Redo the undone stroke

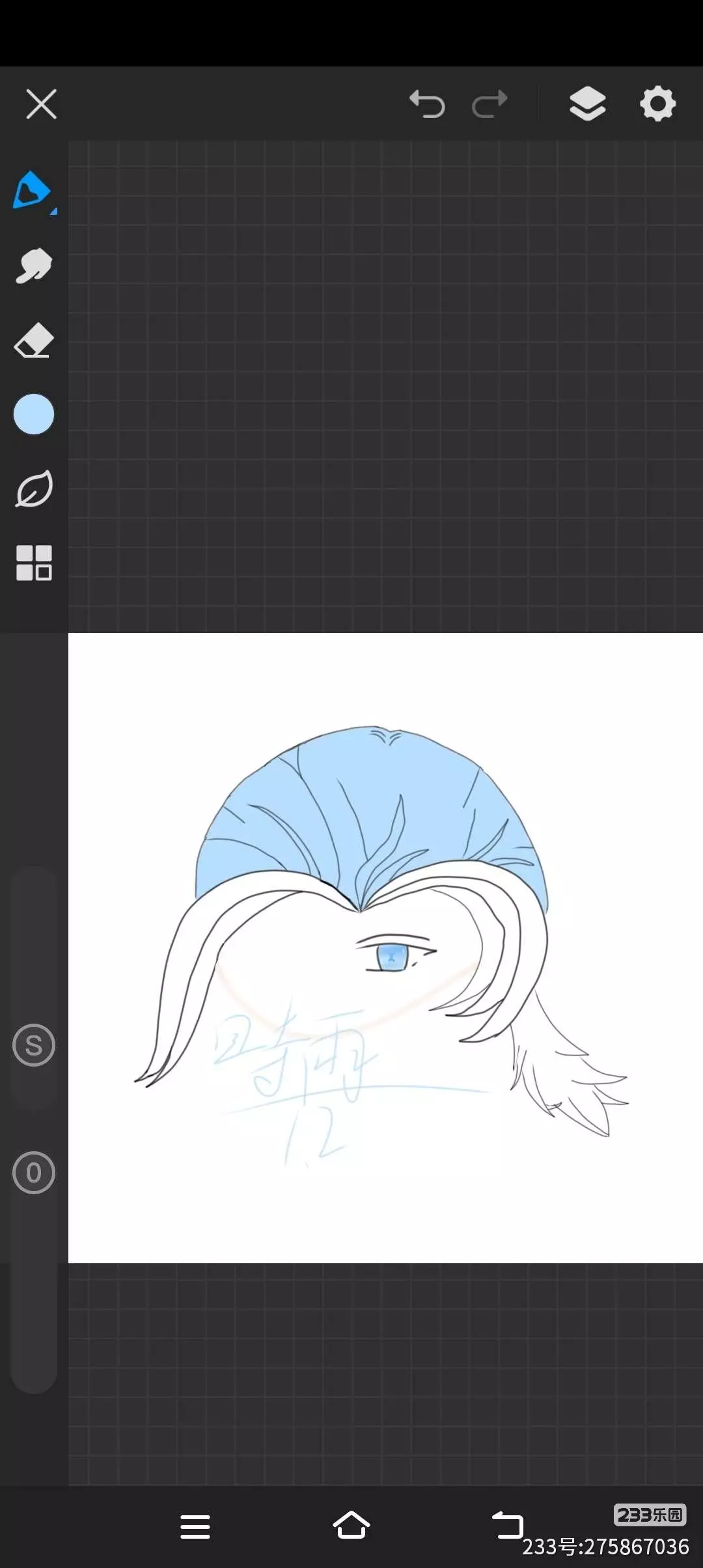[489, 104]
